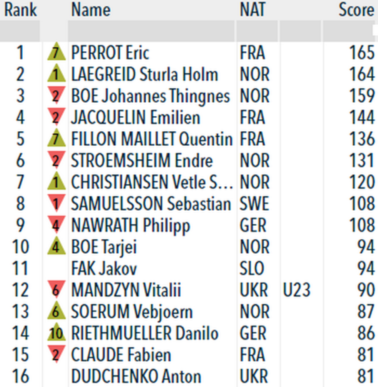Image resolution: width=378 pixels, height=387 pixels.
Task: Click the green up-7 triangle beside PERROT Eric
Action: pos(56,52)
